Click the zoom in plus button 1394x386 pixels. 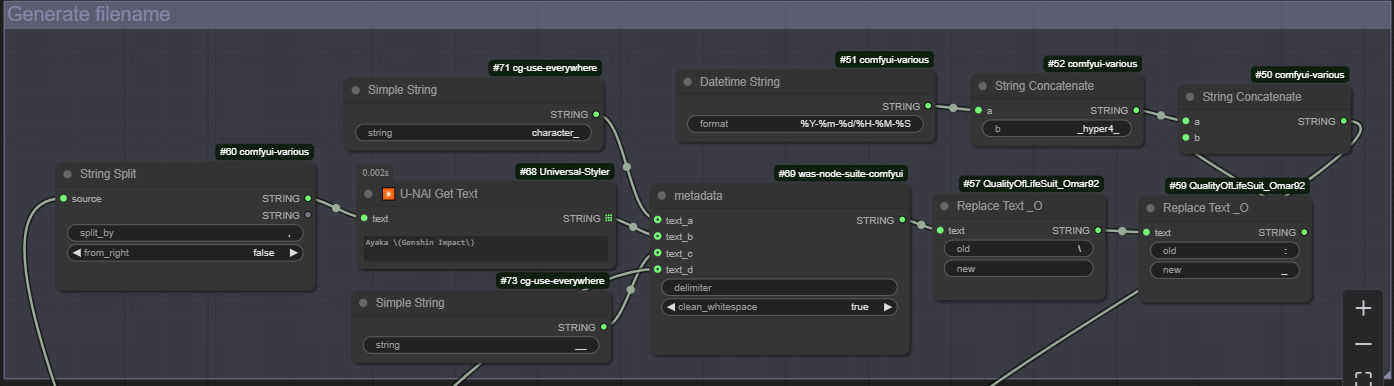1362,309
